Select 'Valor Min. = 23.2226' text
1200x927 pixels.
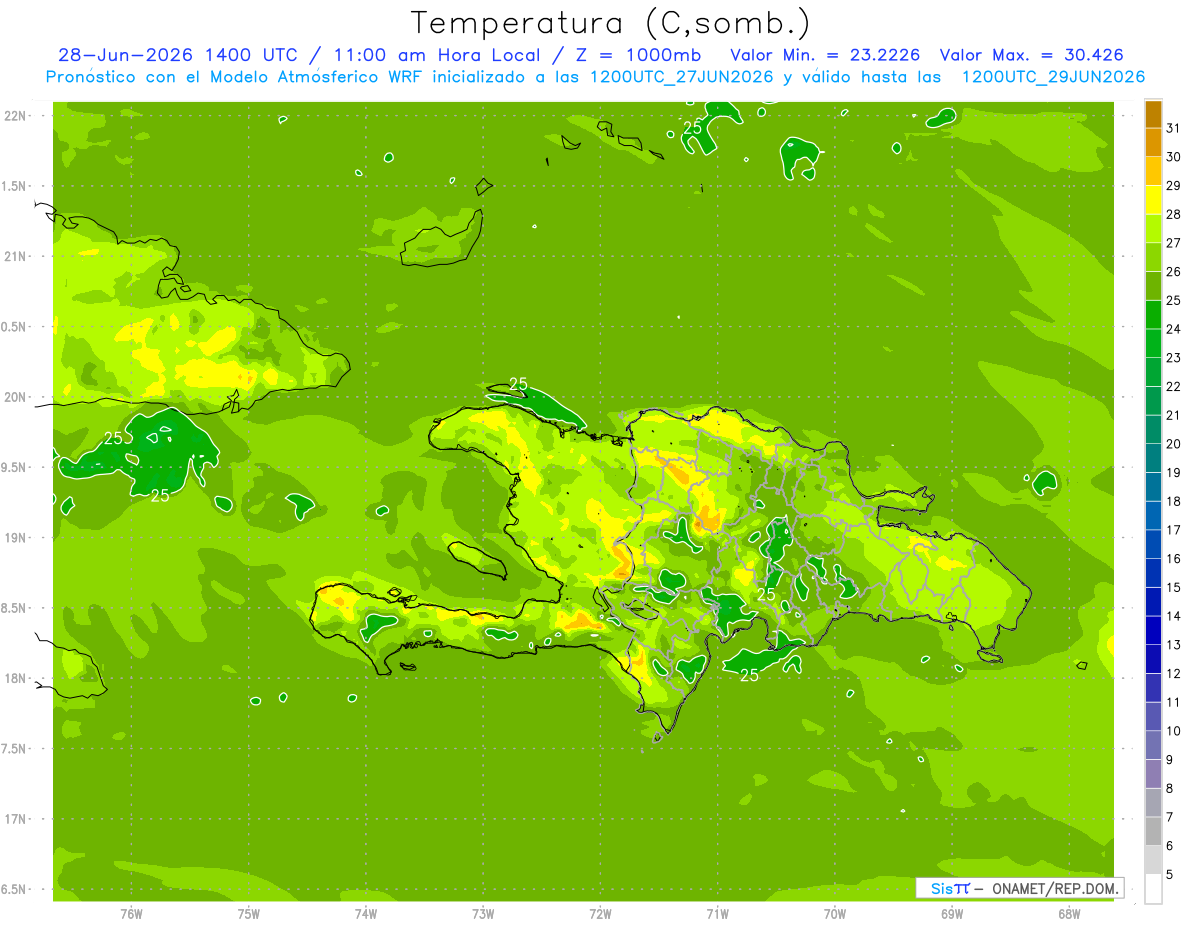[826, 55]
